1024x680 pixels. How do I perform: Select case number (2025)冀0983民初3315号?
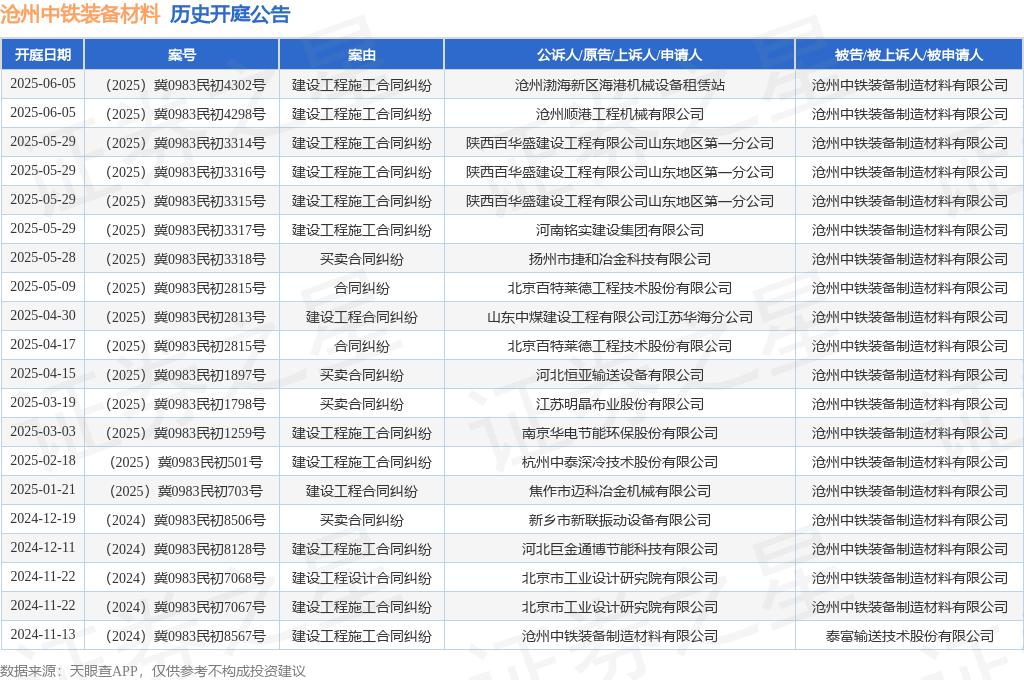click(185, 201)
